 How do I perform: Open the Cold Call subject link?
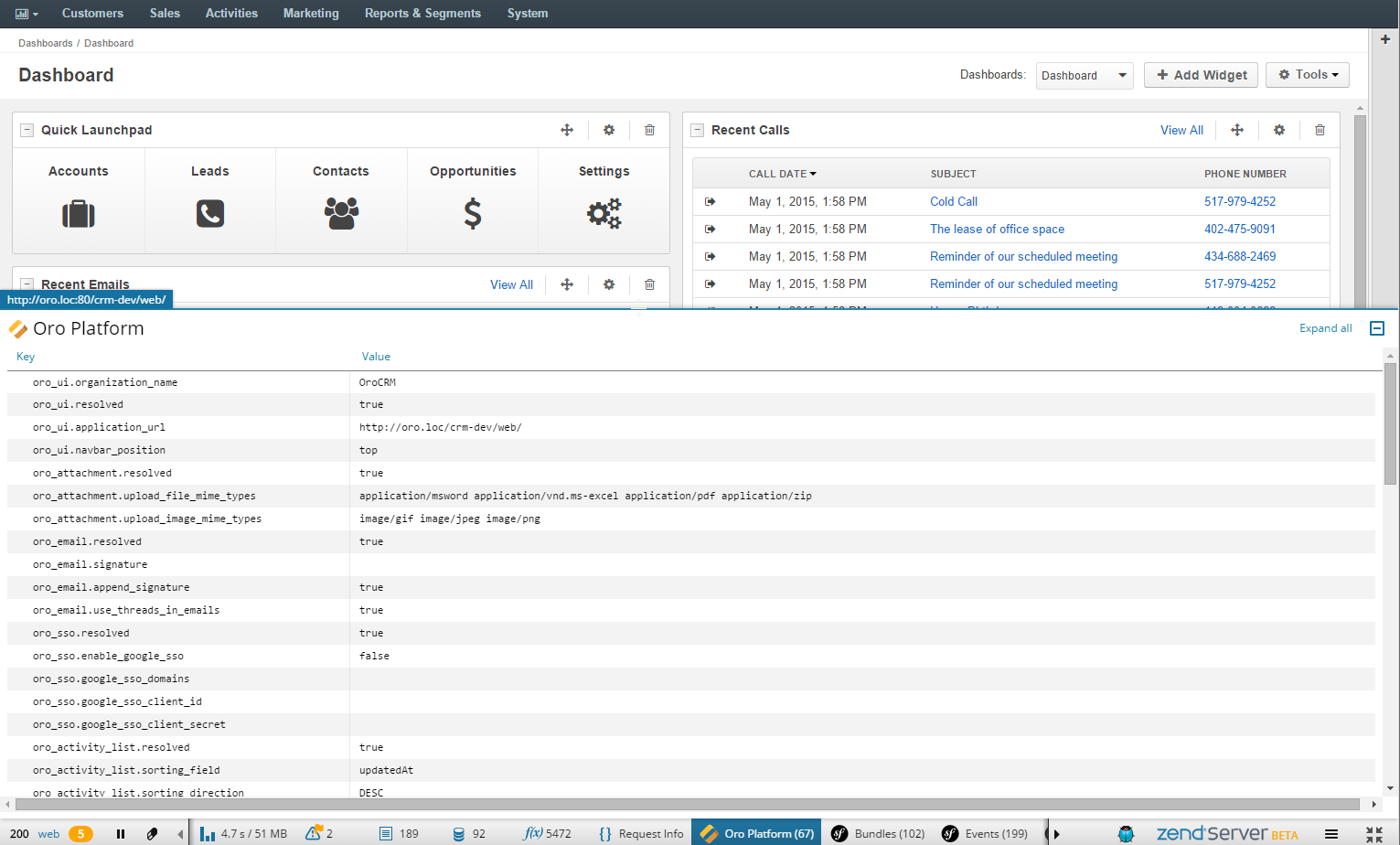point(954,201)
